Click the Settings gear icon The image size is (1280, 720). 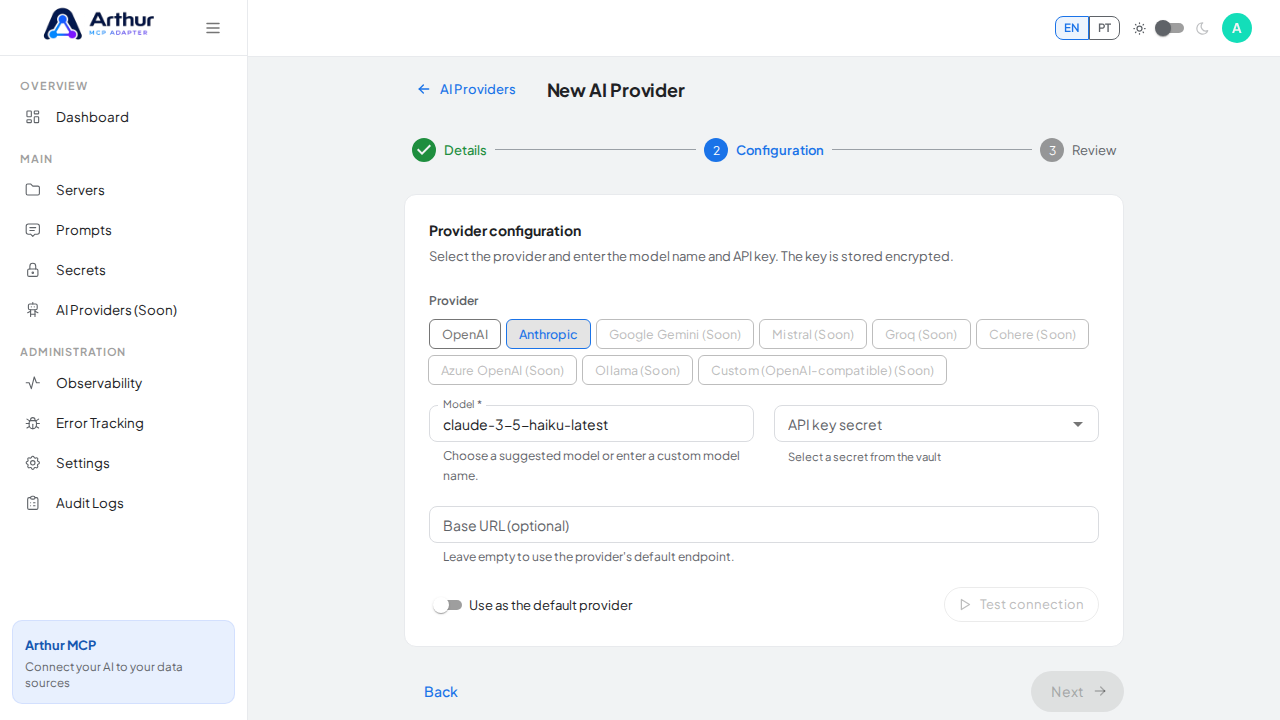tap(33, 463)
